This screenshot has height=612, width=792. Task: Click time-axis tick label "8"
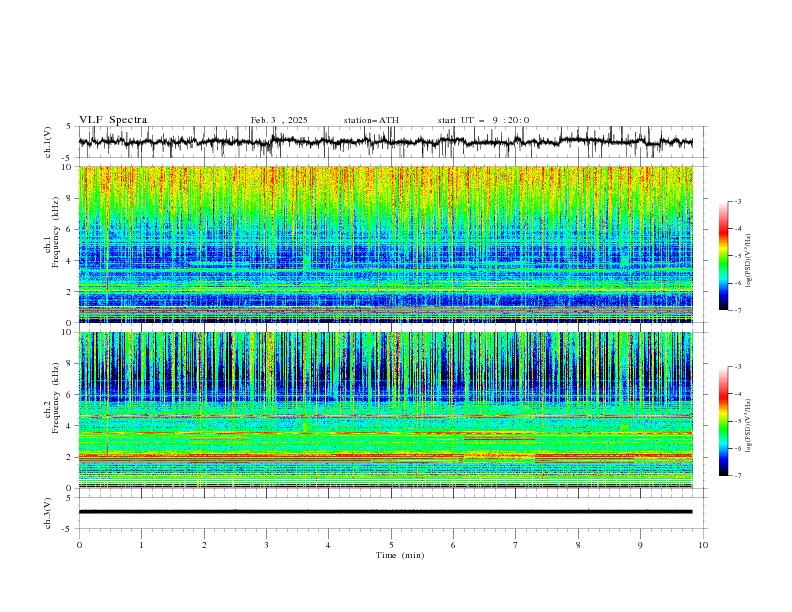[x=578, y=545]
